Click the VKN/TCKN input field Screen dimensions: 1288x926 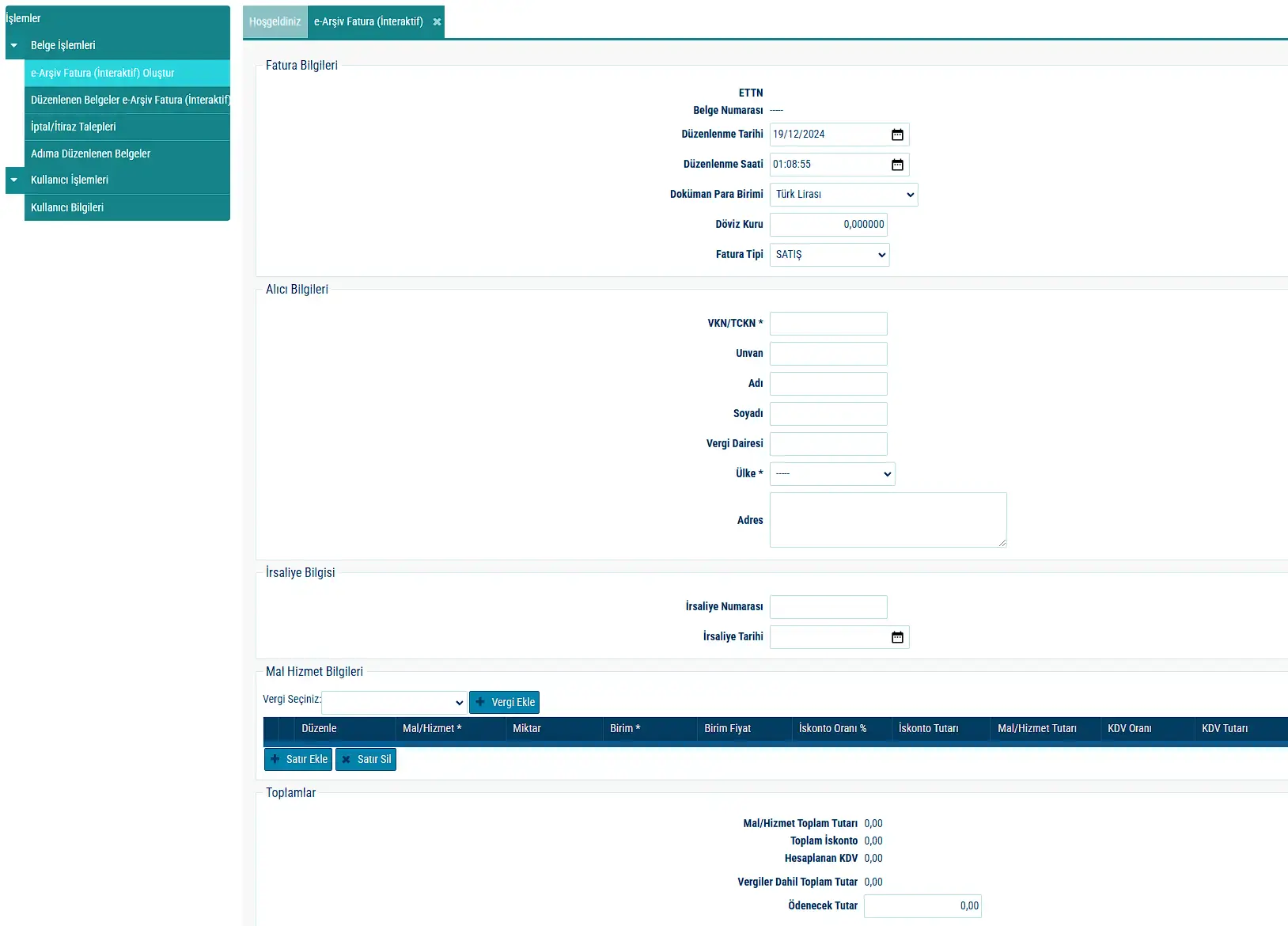[x=828, y=324]
